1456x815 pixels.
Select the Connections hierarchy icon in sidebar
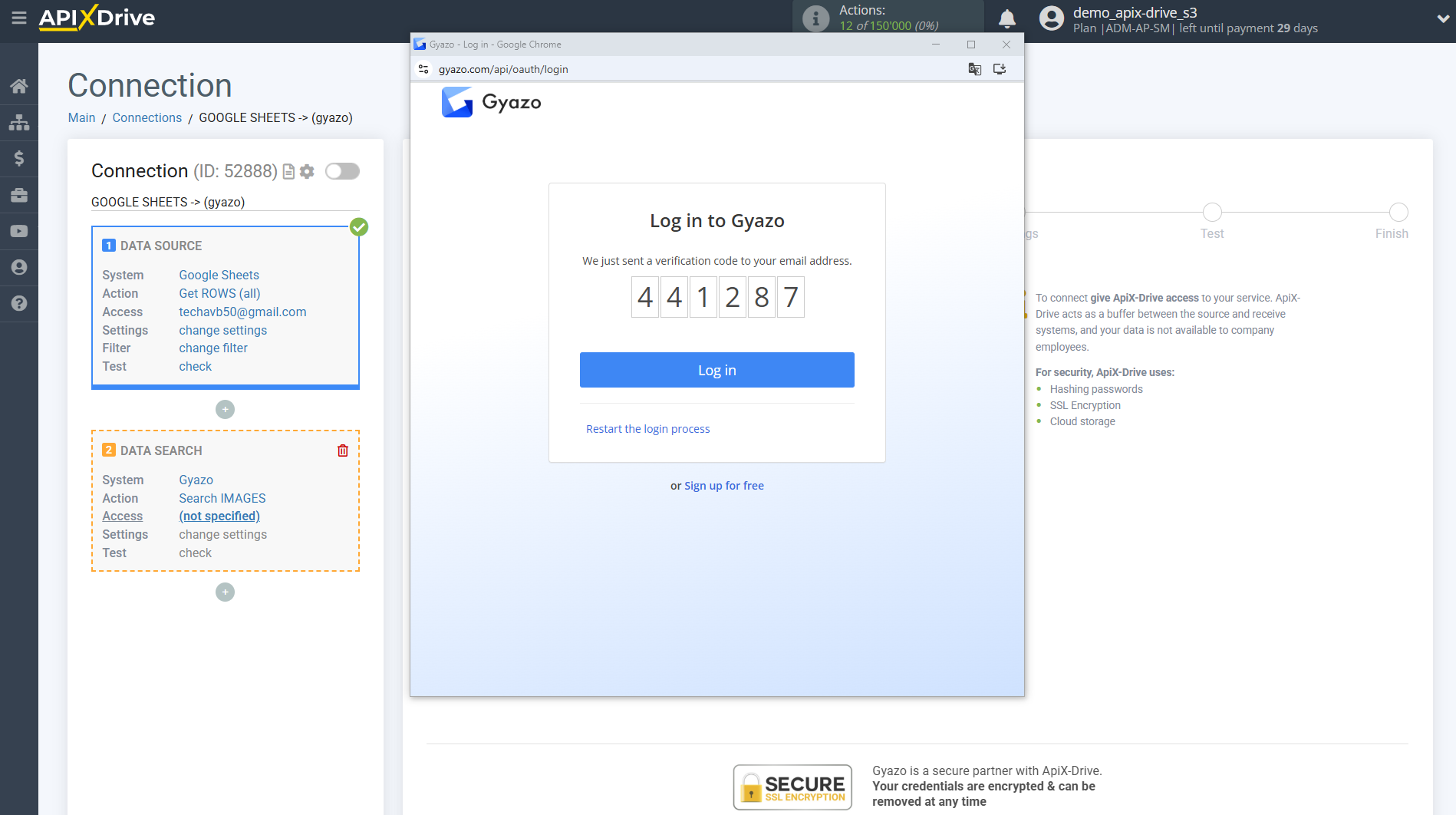coord(19,121)
